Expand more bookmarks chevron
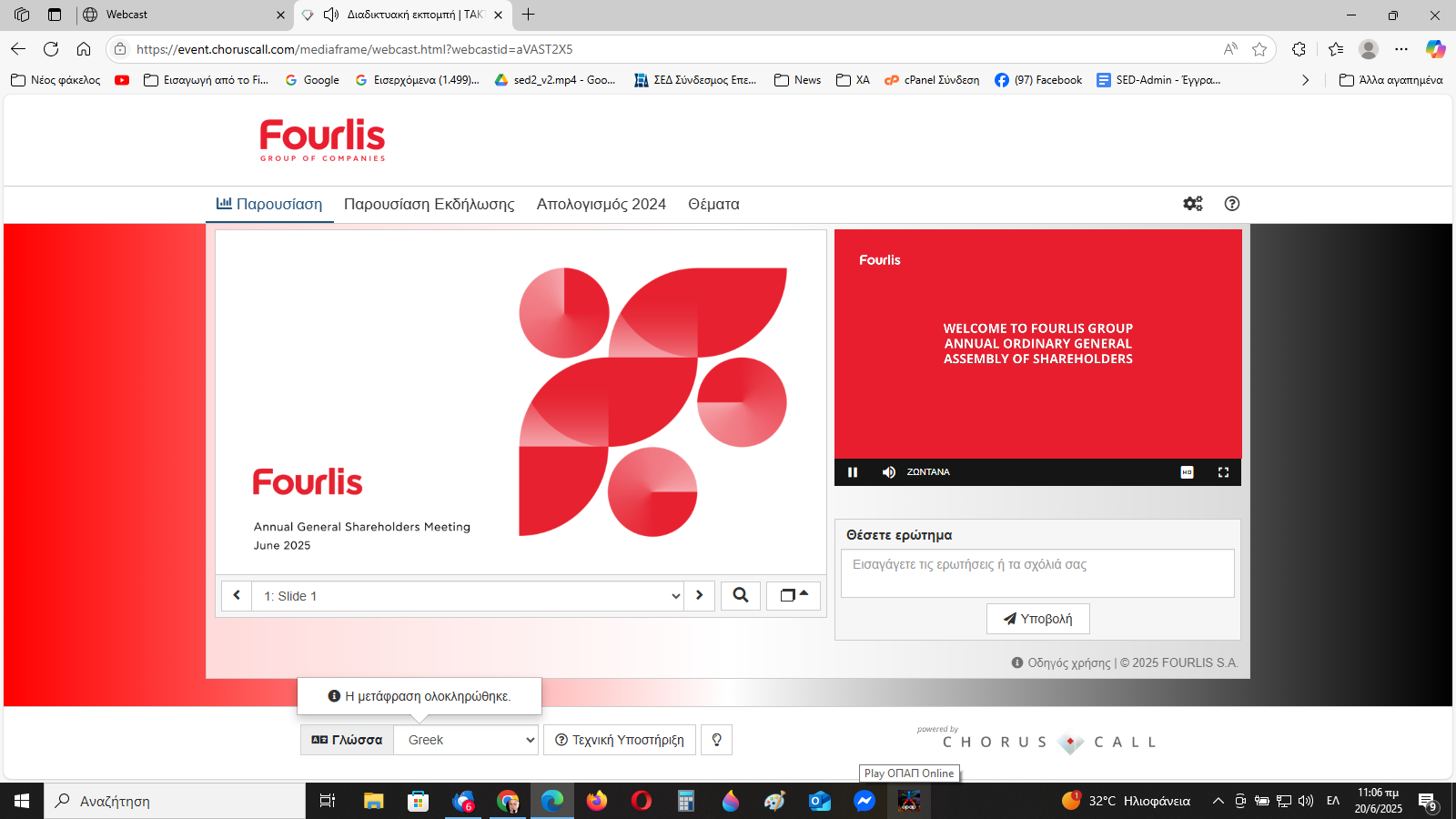Screen dimensions: 1456x819 click(1305, 80)
